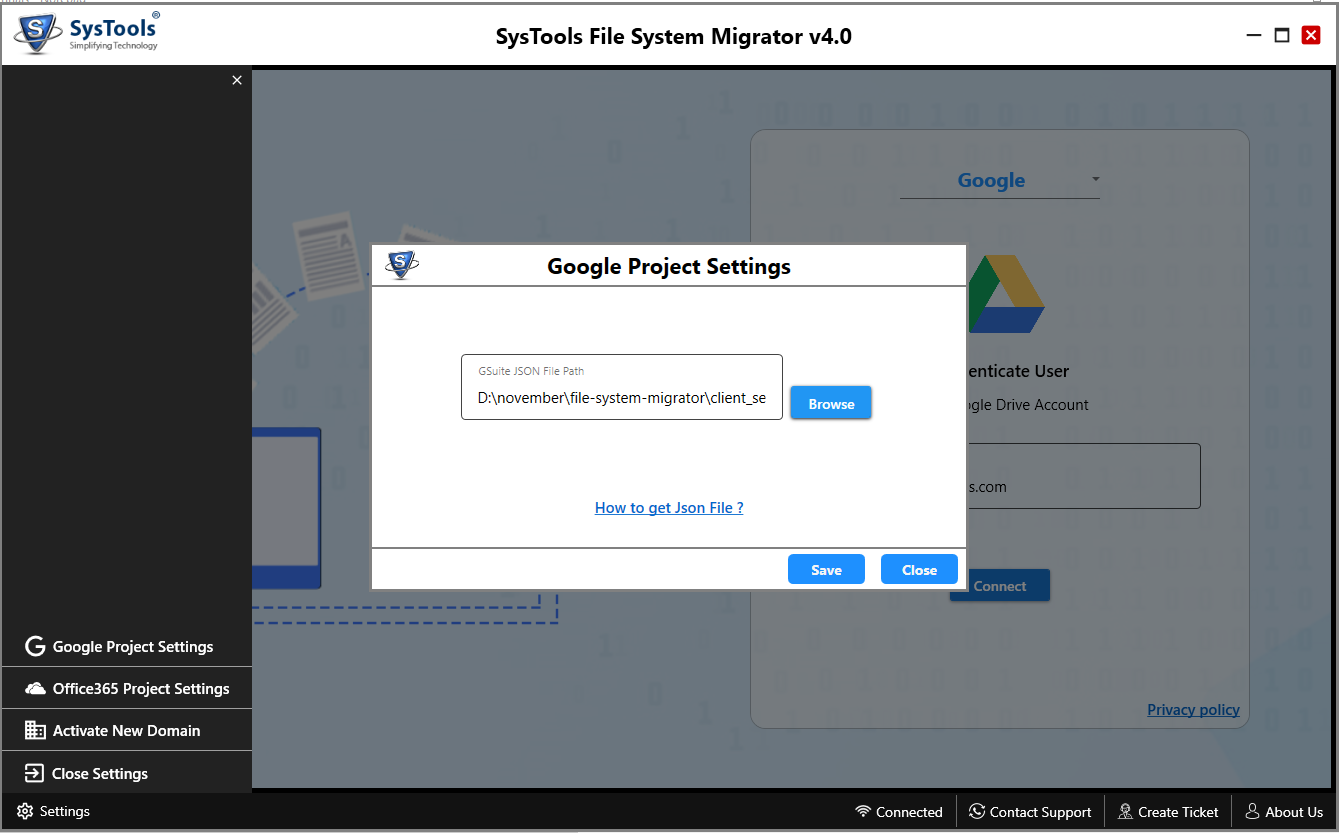Viewport: 1339px width, 833px height.
Task: Open How to get Json File link
Action: (x=669, y=507)
